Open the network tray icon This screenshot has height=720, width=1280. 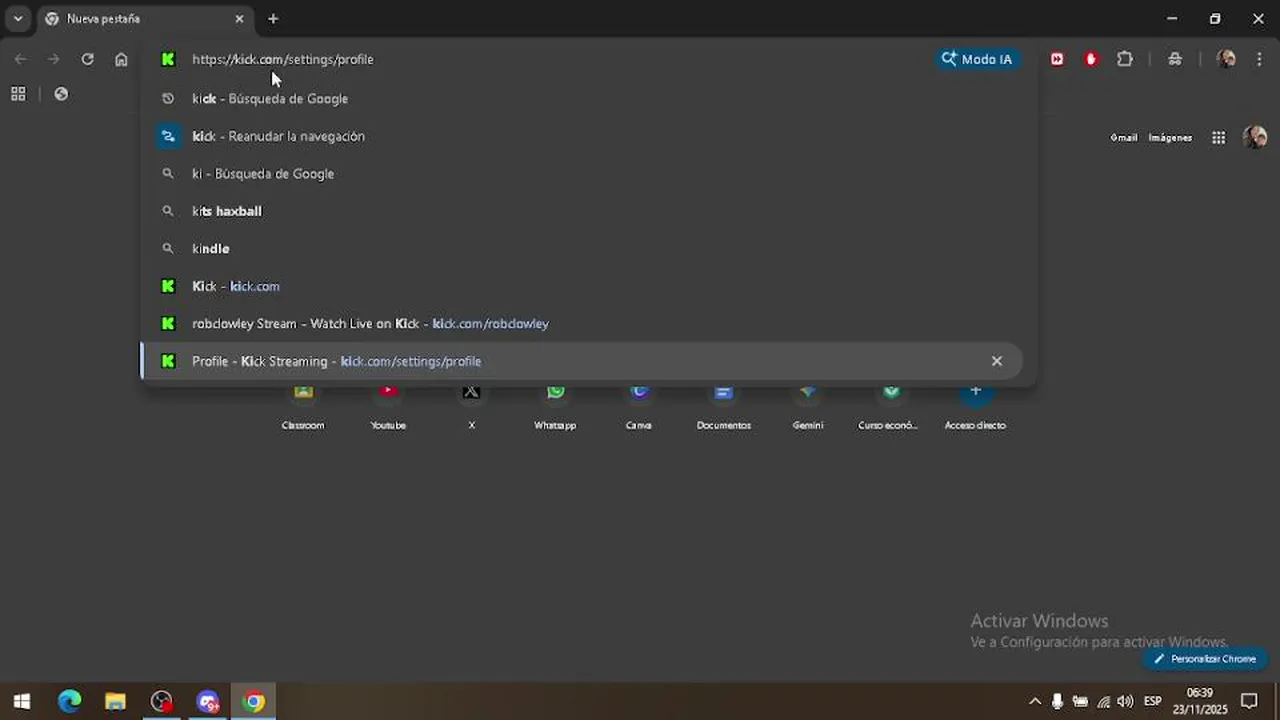(1103, 702)
